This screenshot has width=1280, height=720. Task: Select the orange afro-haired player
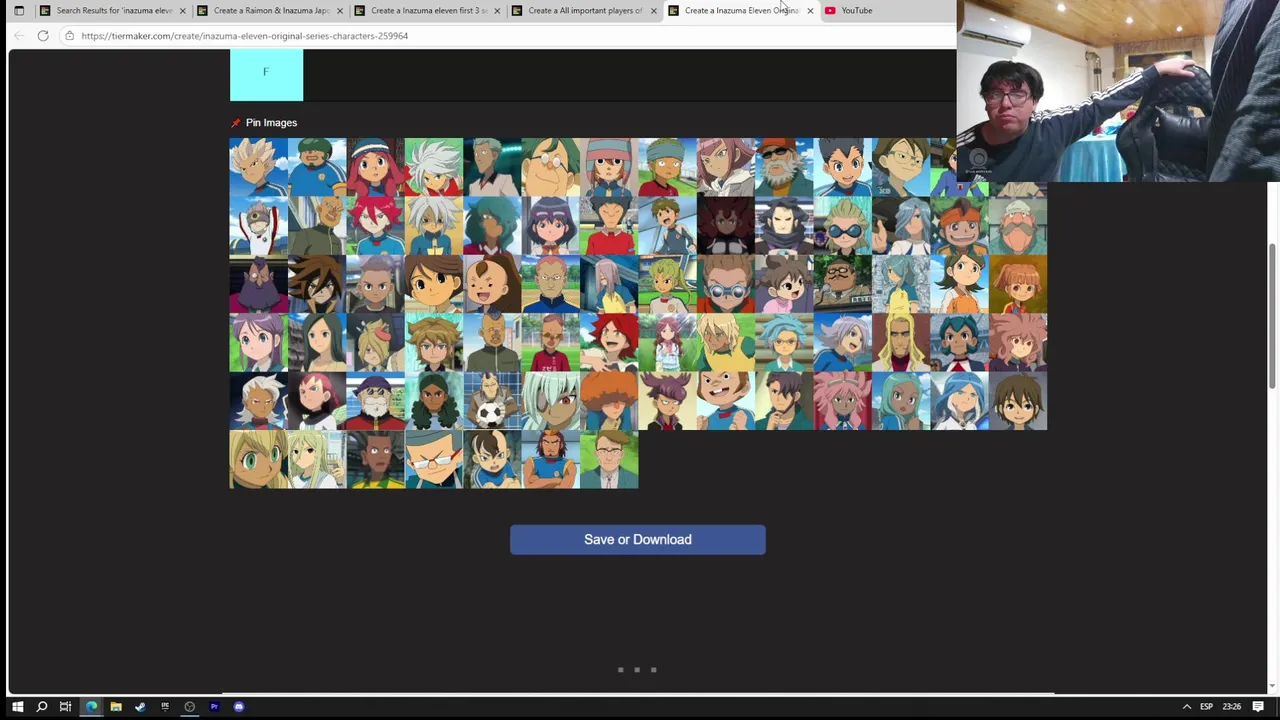tap(609, 401)
